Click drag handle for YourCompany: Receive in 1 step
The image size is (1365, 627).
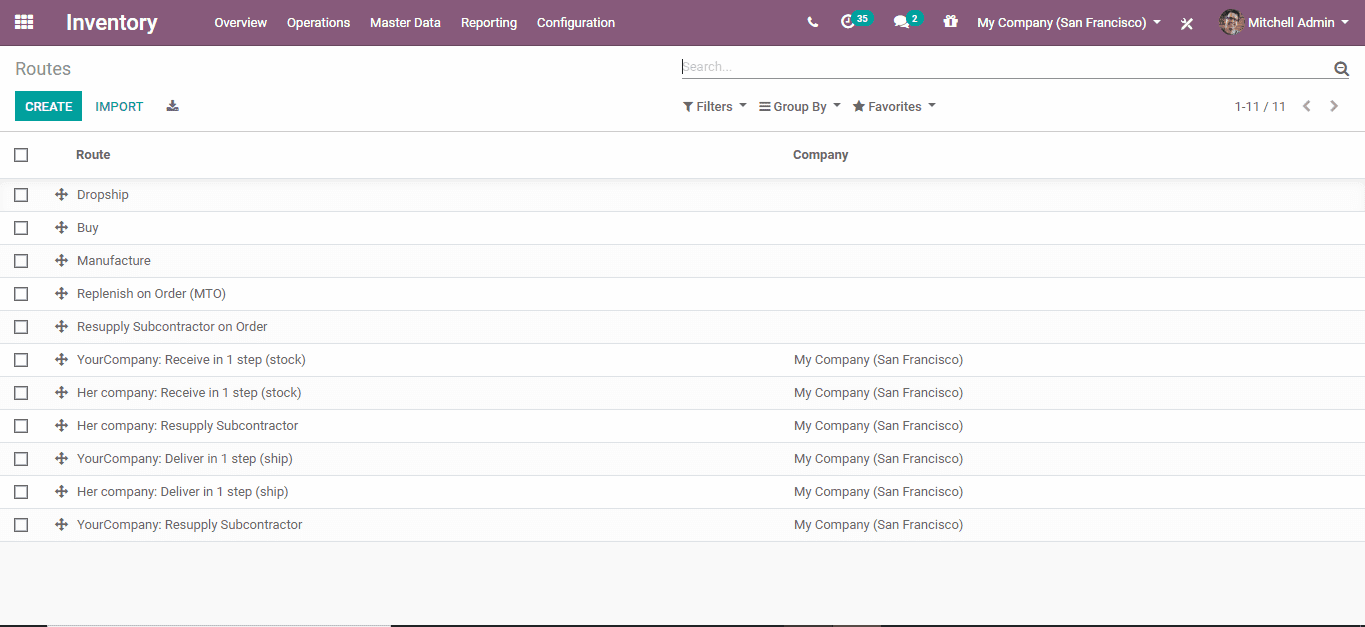click(61, 360)
